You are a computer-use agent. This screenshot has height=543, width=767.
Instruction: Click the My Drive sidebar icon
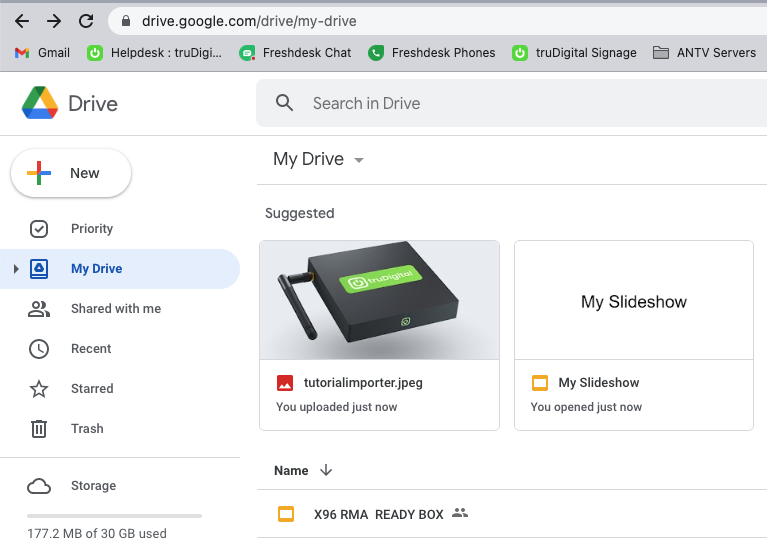[x=39, y=269]
